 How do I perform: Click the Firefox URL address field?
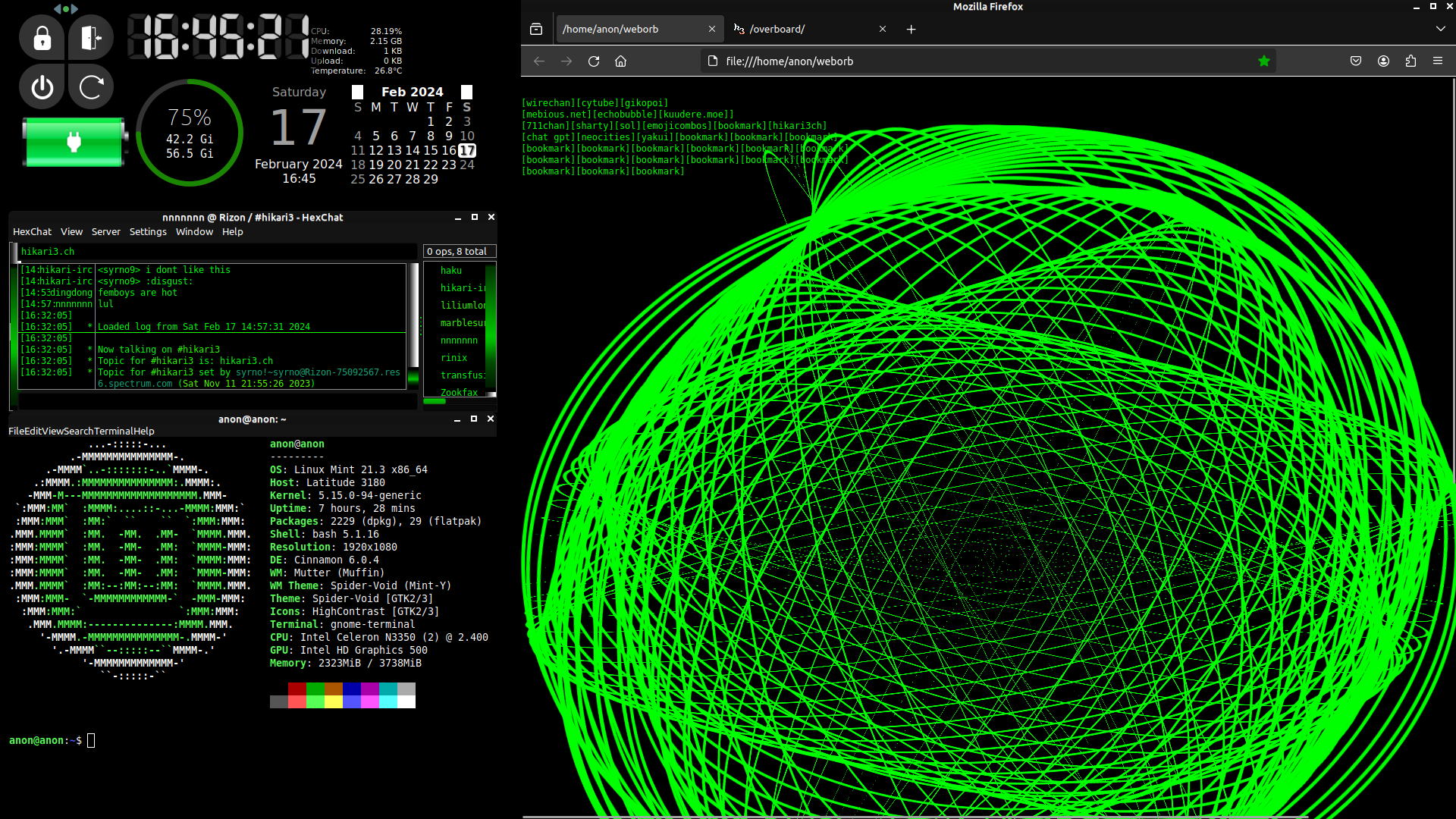[978, 61]
